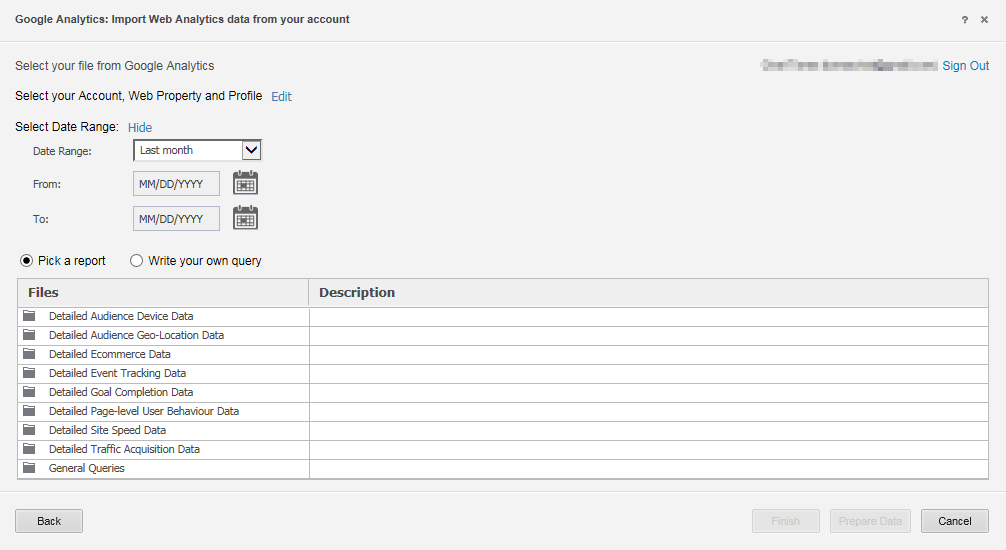Click the Back button

(x=49, y=521)
